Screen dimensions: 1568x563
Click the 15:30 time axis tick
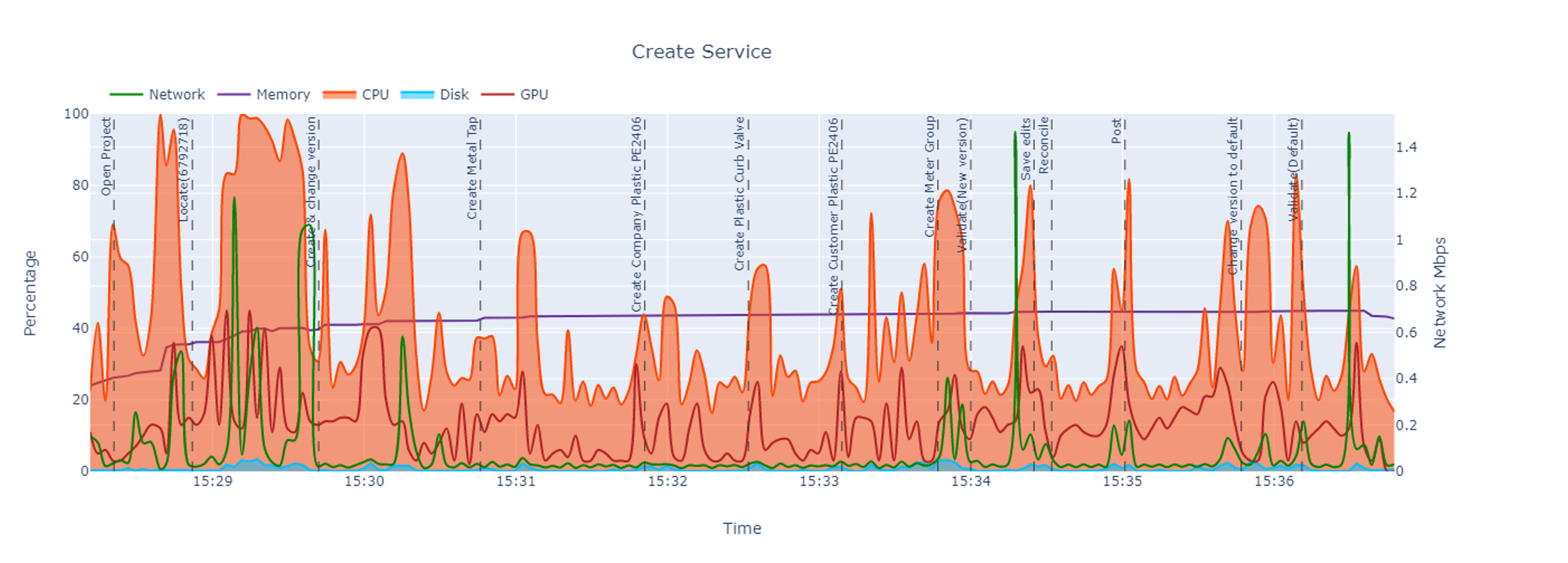[x=365, y=481]
